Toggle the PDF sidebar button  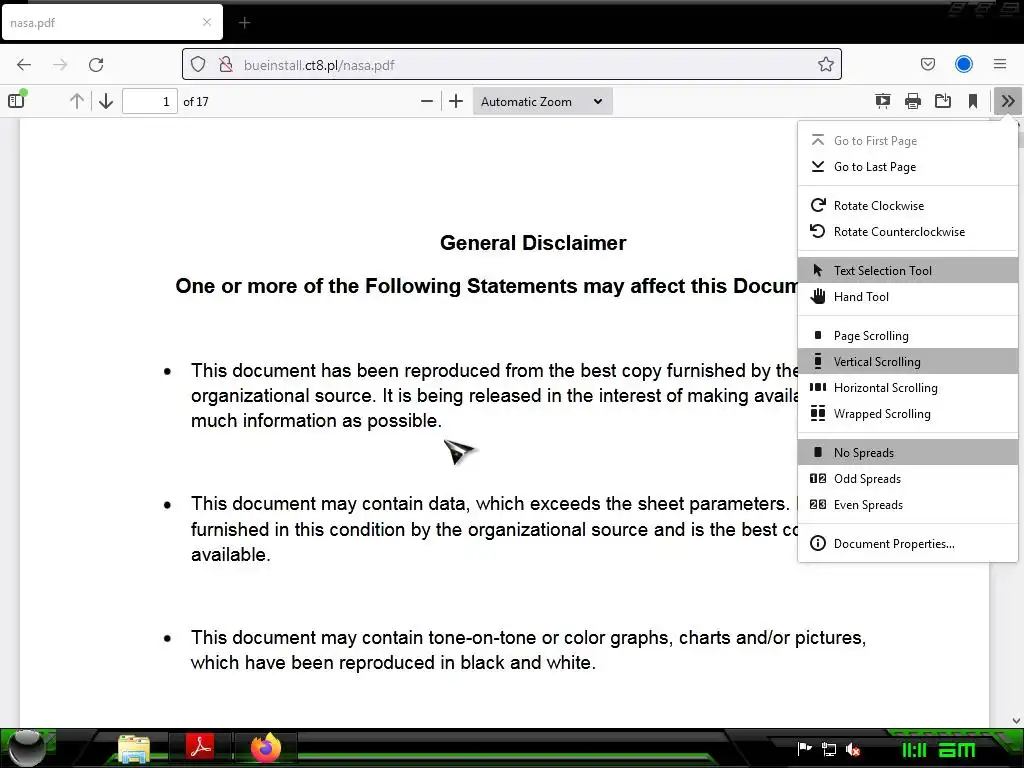tap(16, 101)
